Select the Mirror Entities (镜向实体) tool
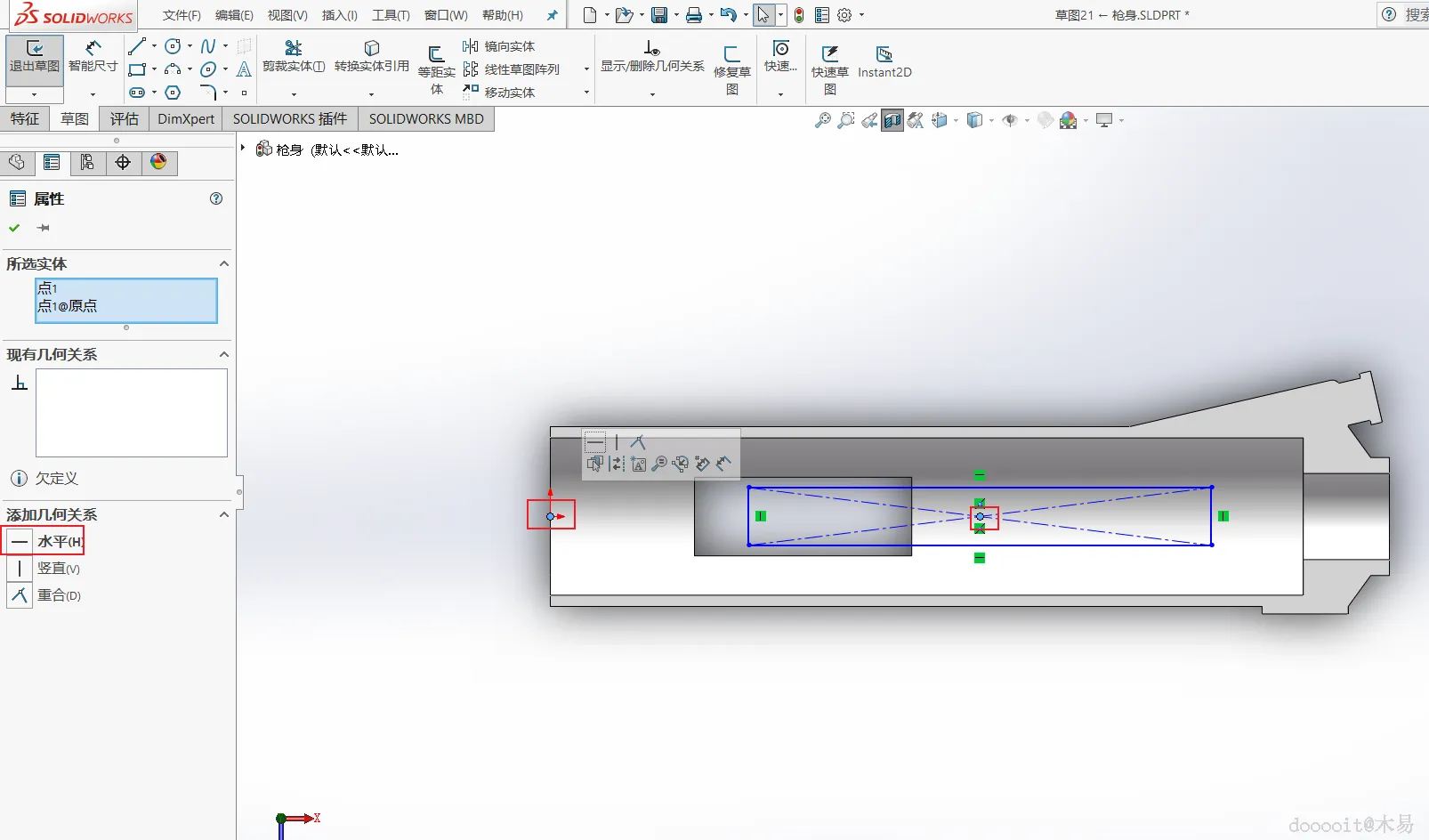Screen dimensions: 1429x840 point(499,46)
